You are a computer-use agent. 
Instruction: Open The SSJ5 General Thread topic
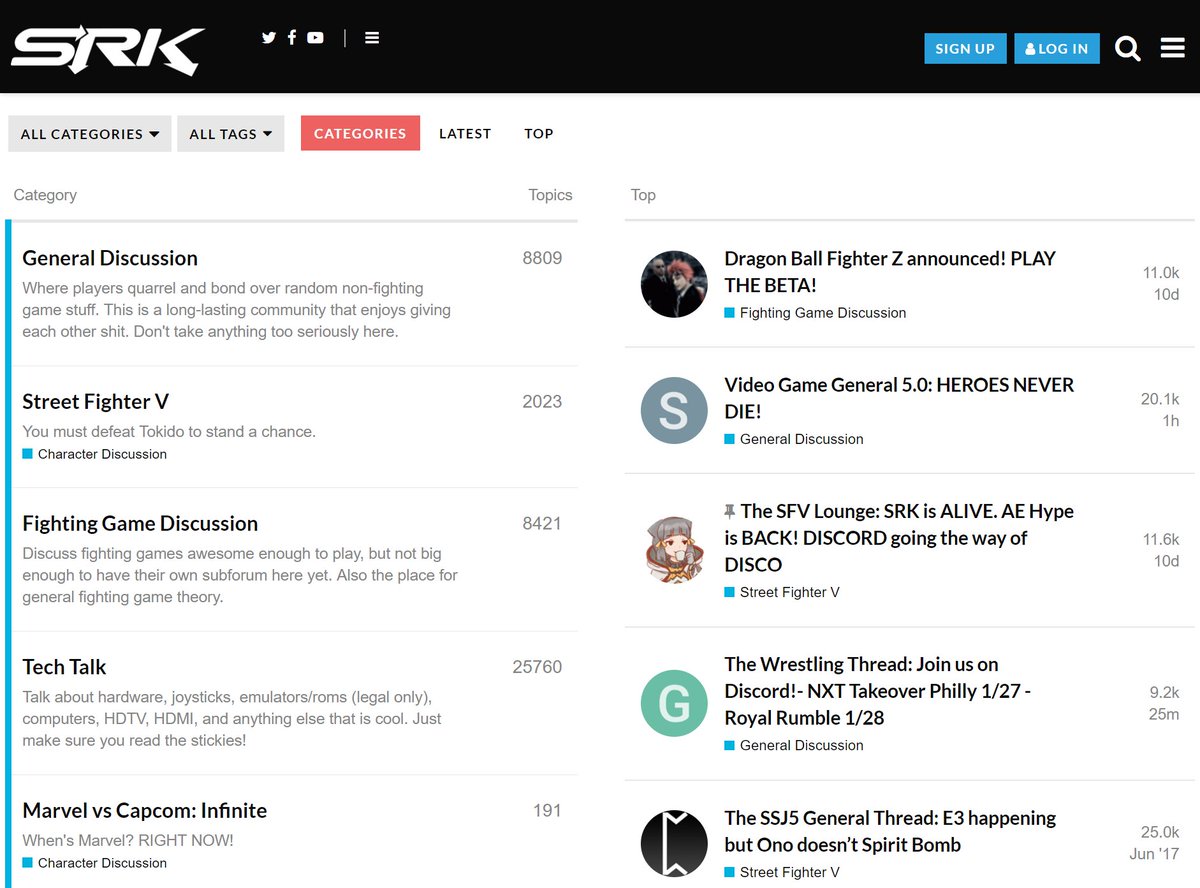pos(890,831)
